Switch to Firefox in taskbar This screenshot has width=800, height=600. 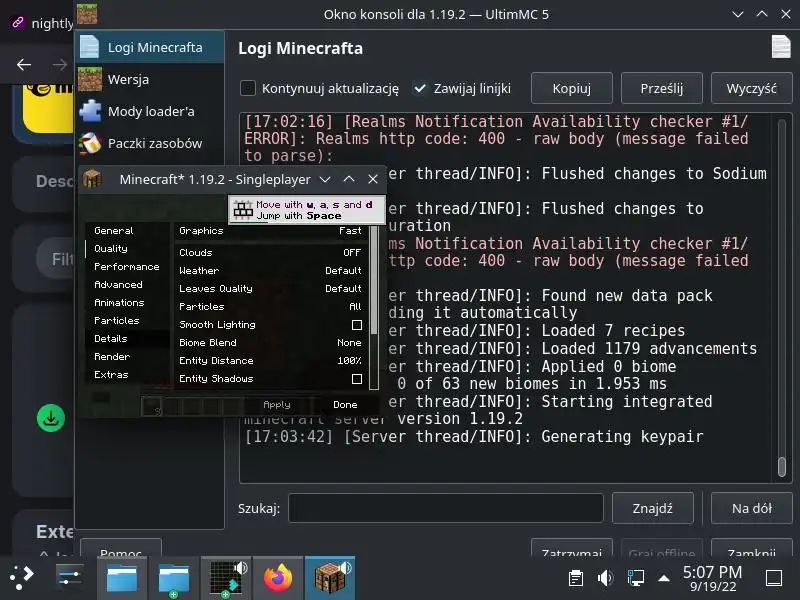[x=278, y=578]
